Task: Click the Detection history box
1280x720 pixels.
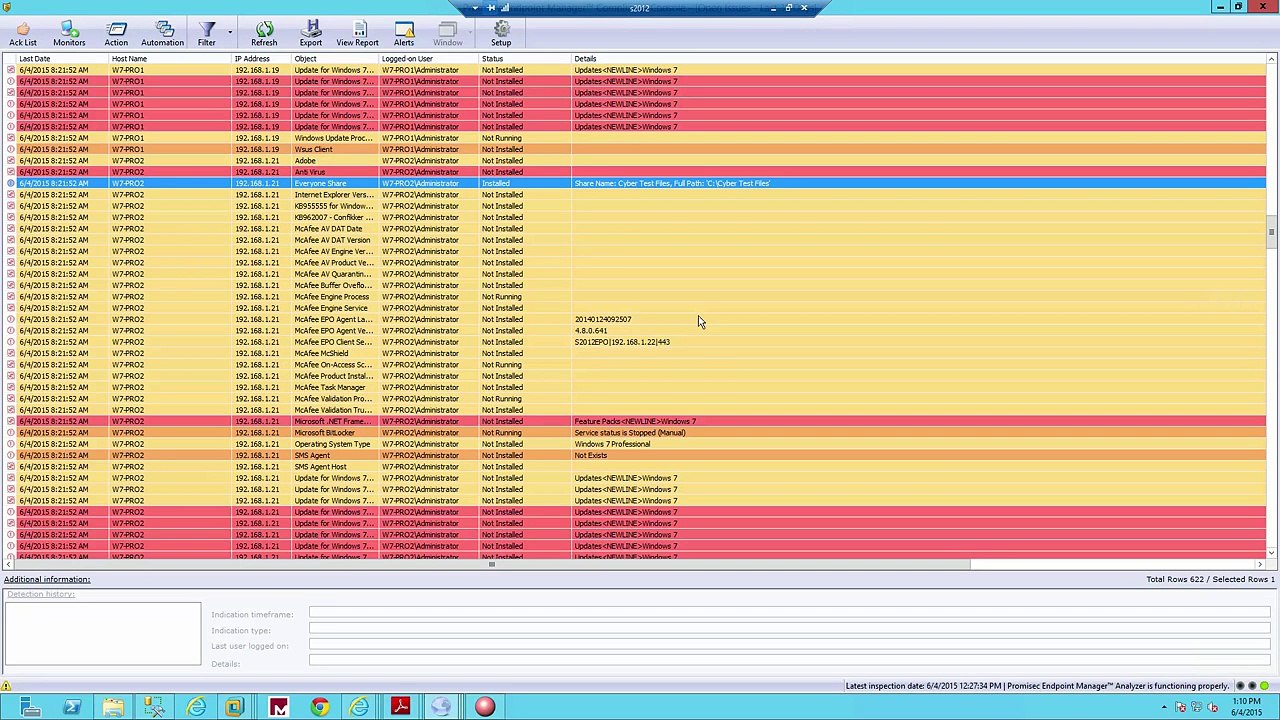Action: (x=102, y=632)
